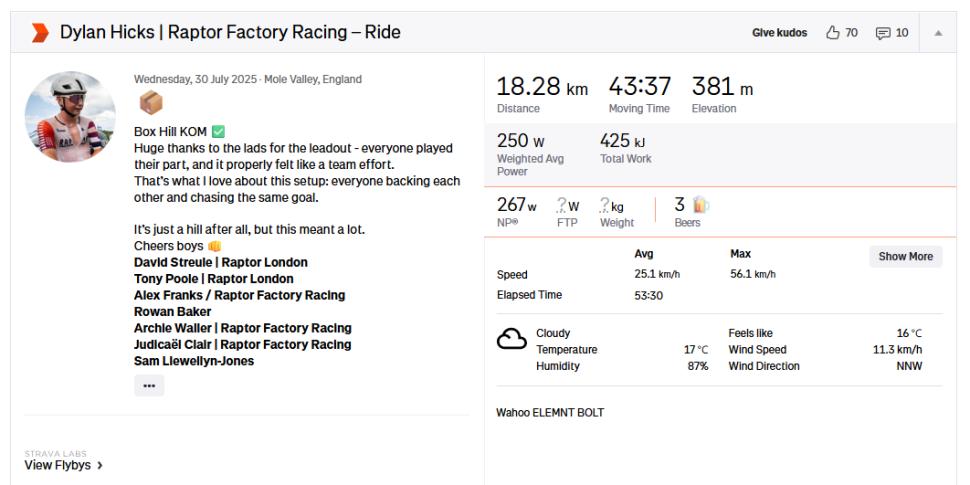Collapse the activity header with the up arrow
The height and width of the screenshot is (485, 970).
[x=938, y=33]
